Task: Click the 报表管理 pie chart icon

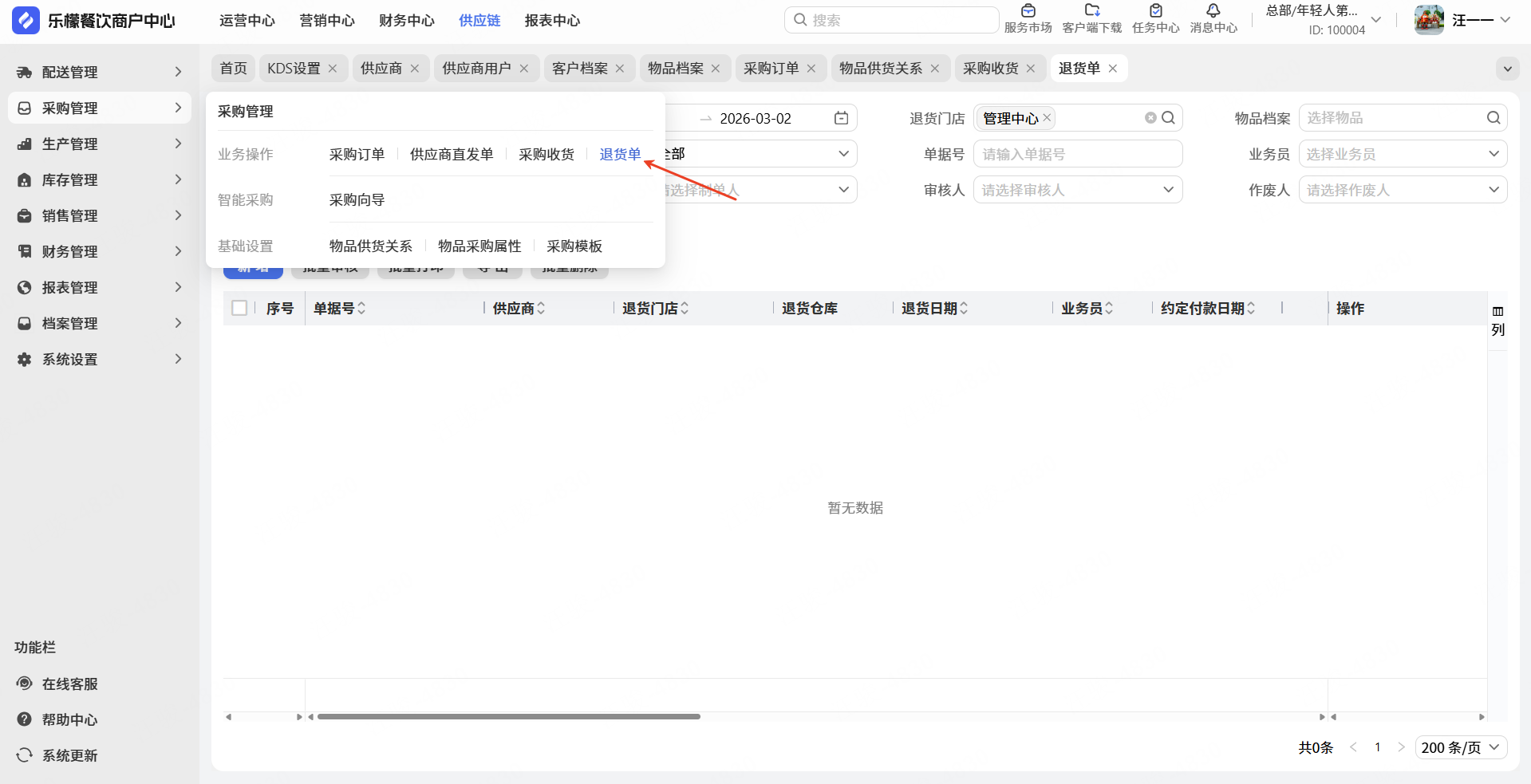Action: click(25, 288)
